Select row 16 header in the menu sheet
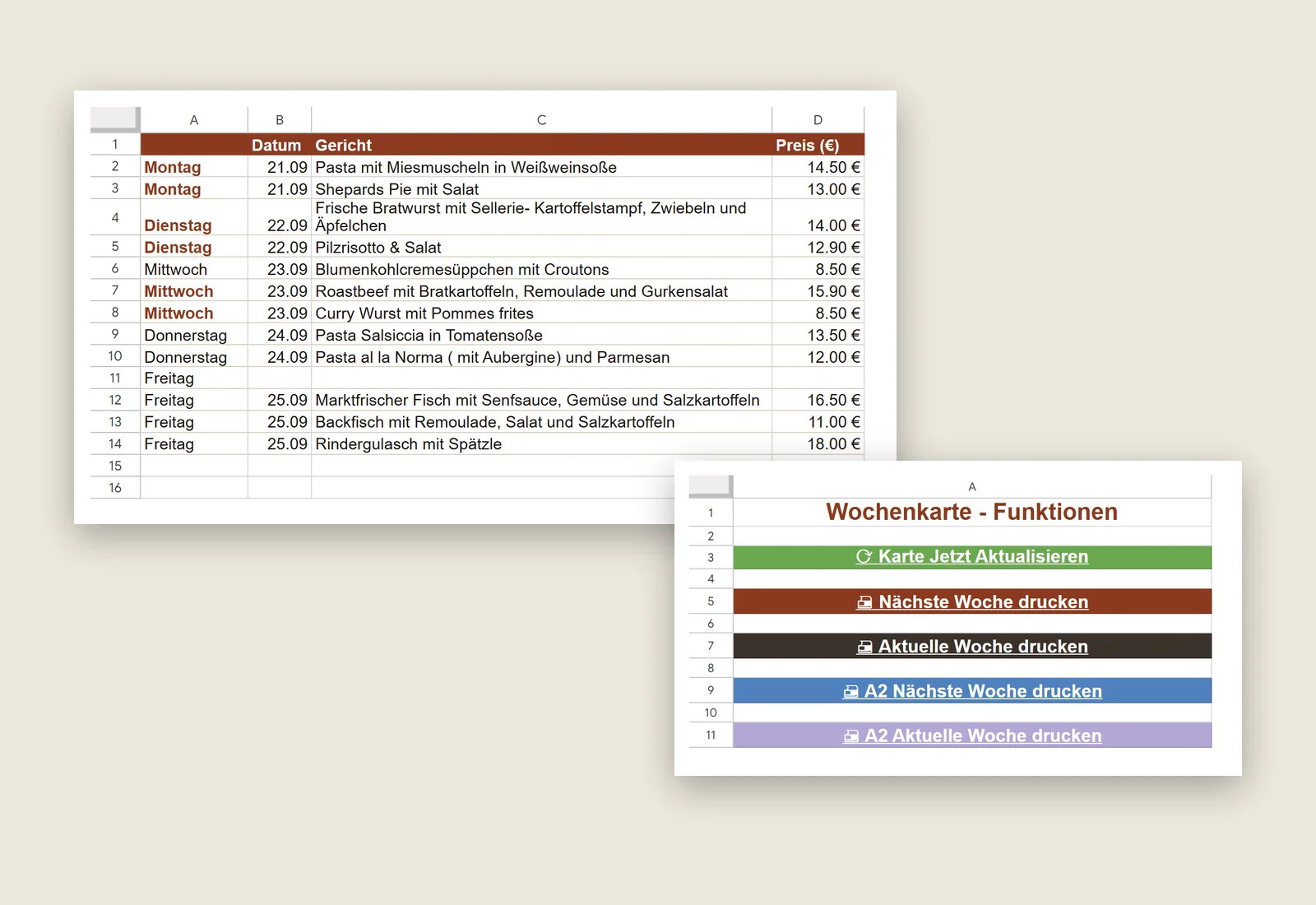The width and height of the screenshot is (1316, 905). click(115, 488)
